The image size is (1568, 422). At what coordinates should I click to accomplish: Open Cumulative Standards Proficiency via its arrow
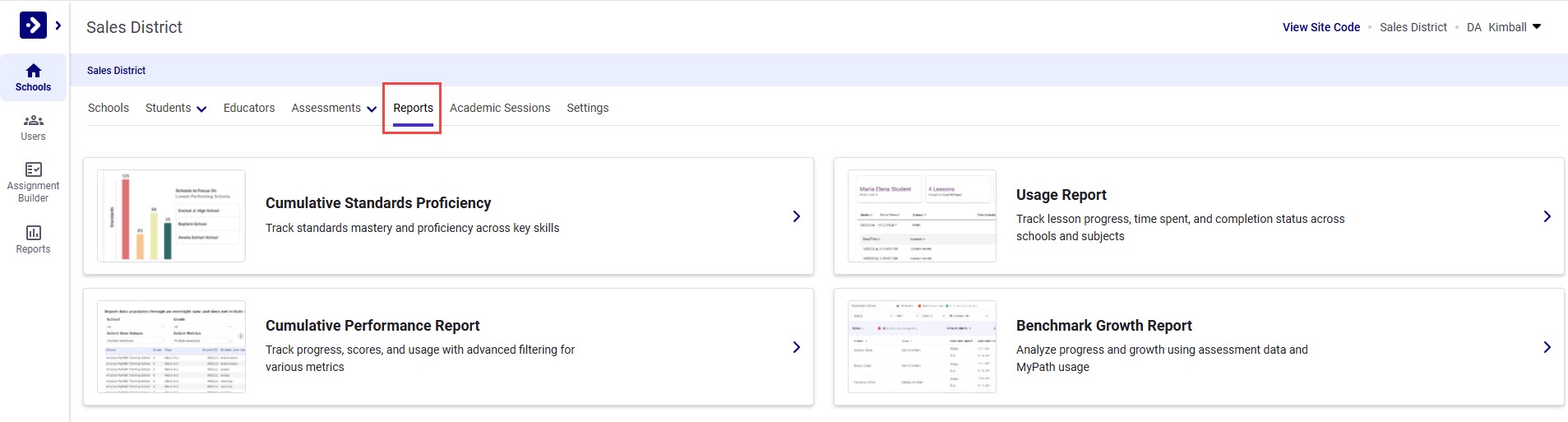click(796, 216)
